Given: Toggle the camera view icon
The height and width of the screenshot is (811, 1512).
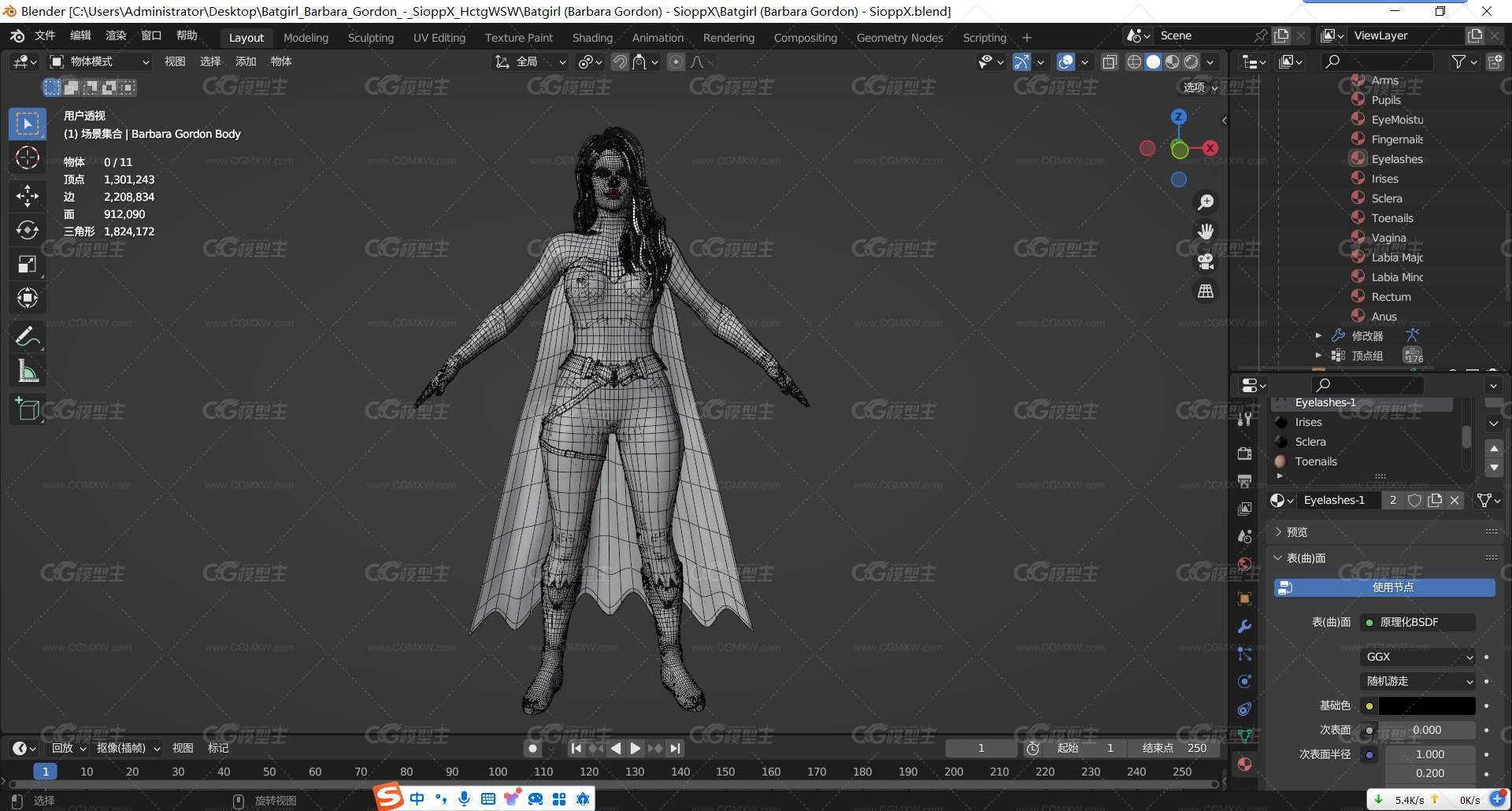Looking at the screenshot, I should tap(1206, 261).
